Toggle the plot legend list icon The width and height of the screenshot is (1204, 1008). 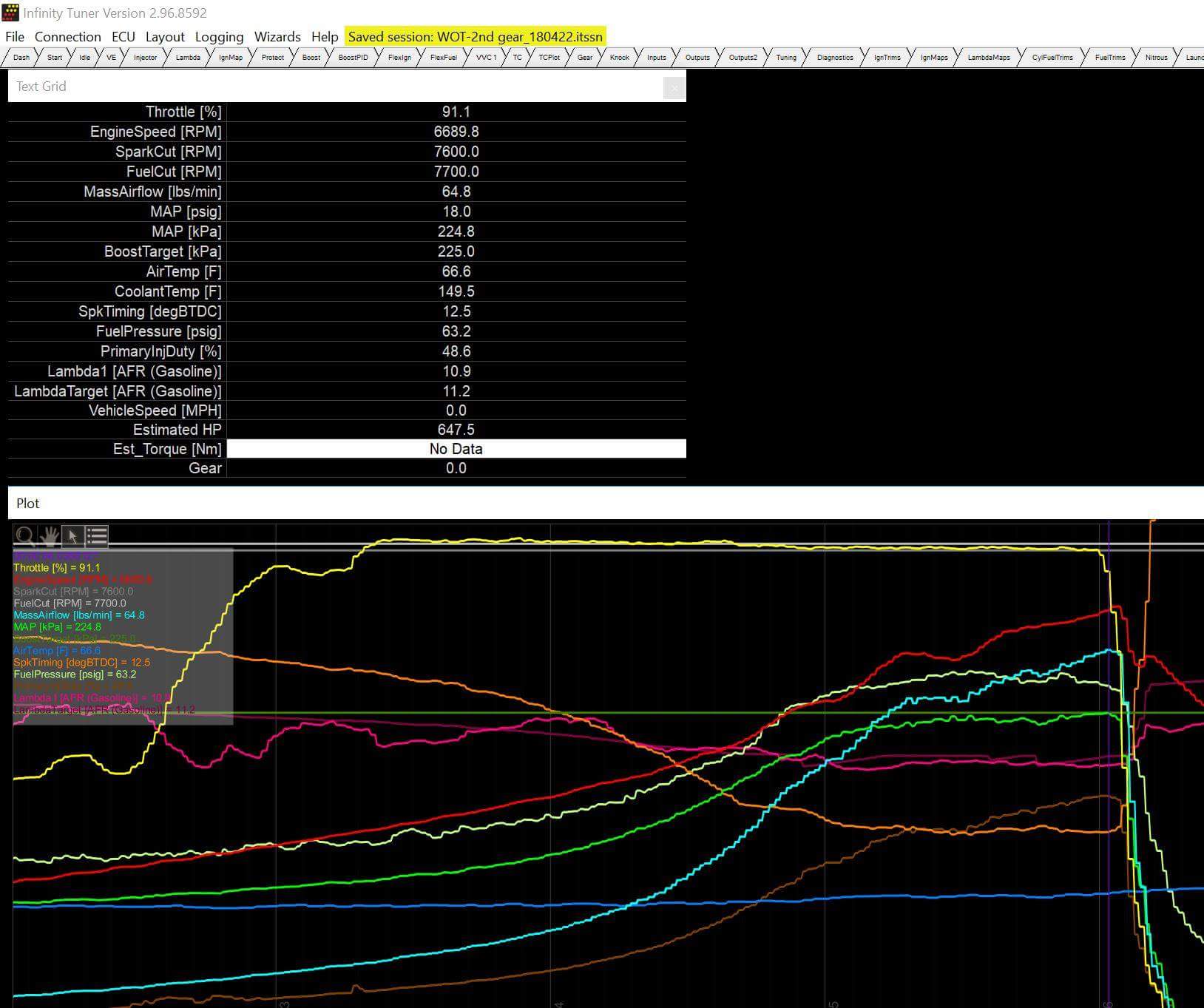pos(97,535)
